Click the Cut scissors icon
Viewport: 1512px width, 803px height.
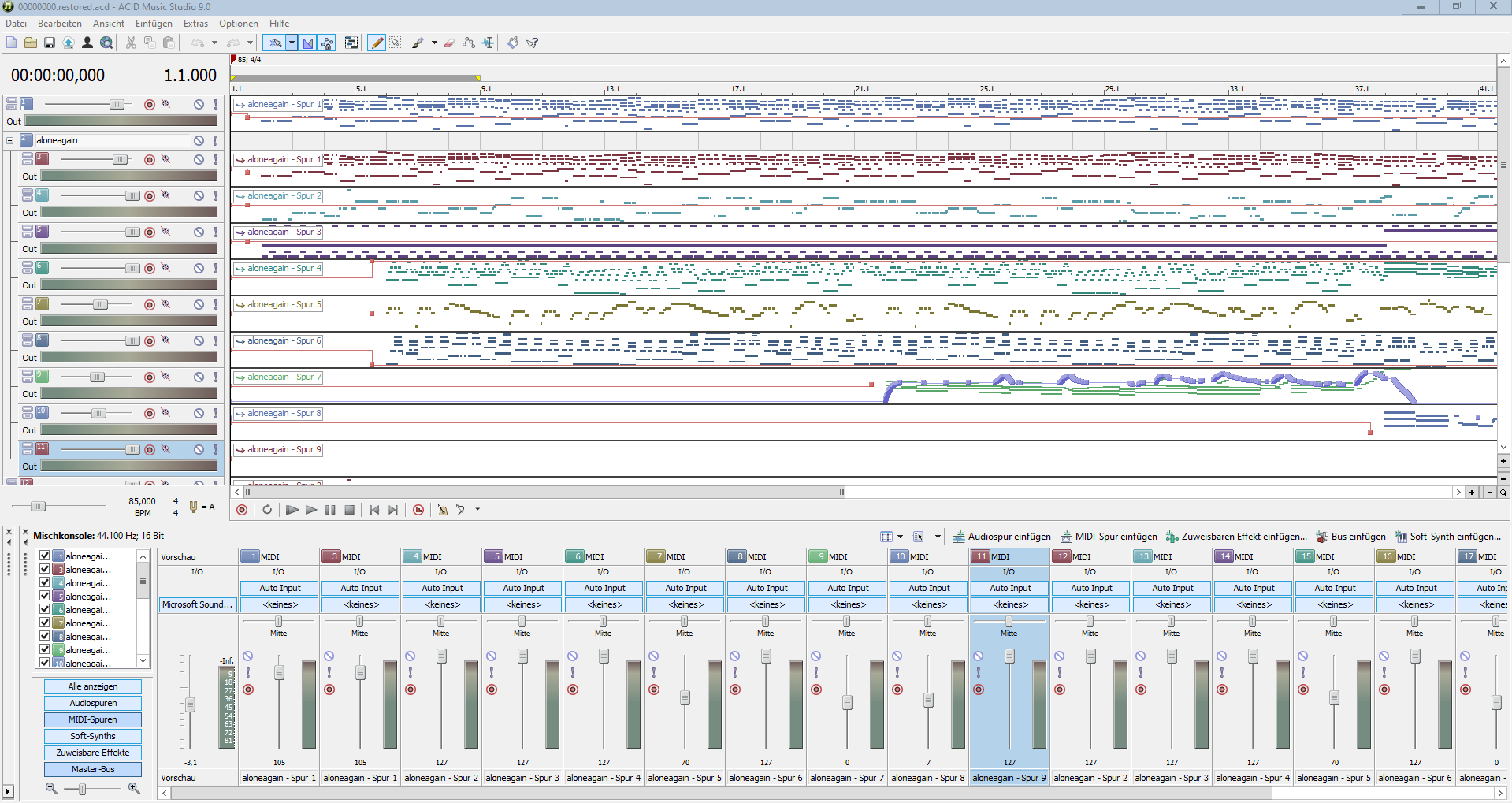click(x=131, y=43)
